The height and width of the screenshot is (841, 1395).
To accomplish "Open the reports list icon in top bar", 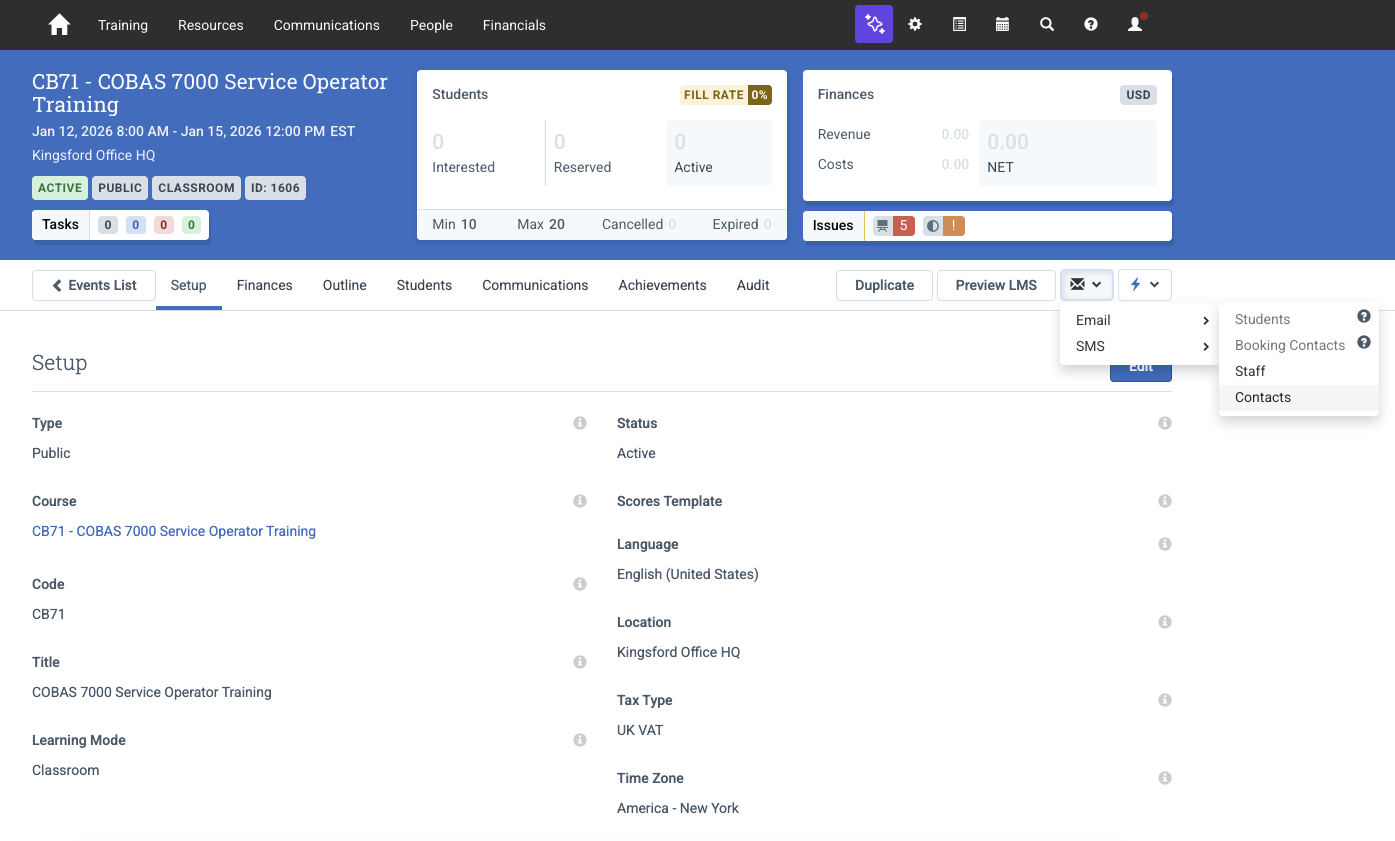I will pyautogui.click(x=959, y=25).
